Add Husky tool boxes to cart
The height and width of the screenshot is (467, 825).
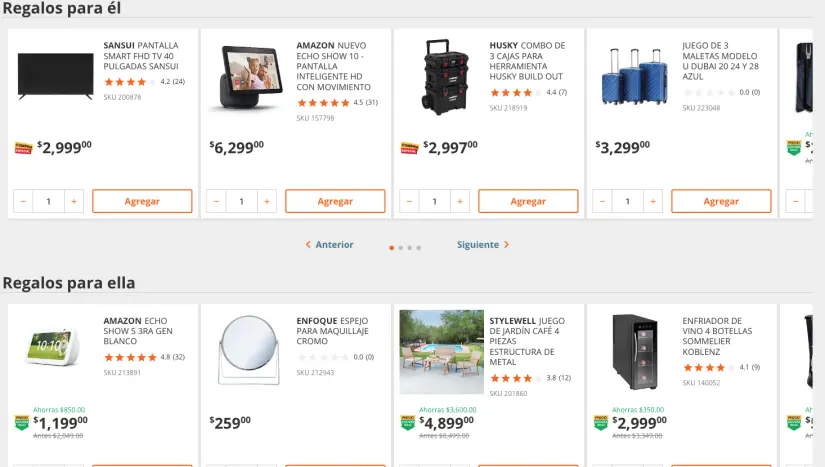[528, 201]
